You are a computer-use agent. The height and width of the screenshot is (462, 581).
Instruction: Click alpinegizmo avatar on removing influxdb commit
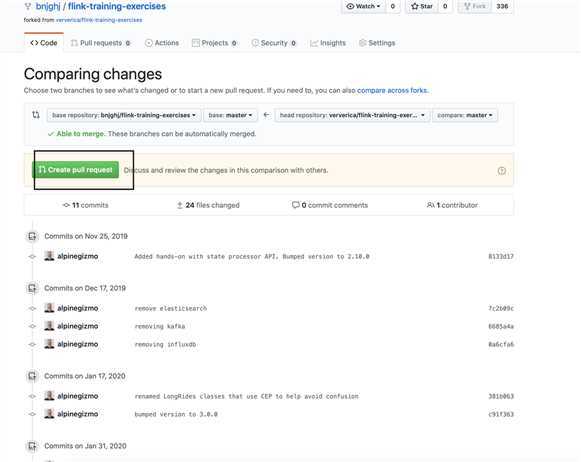click(49, 344)
